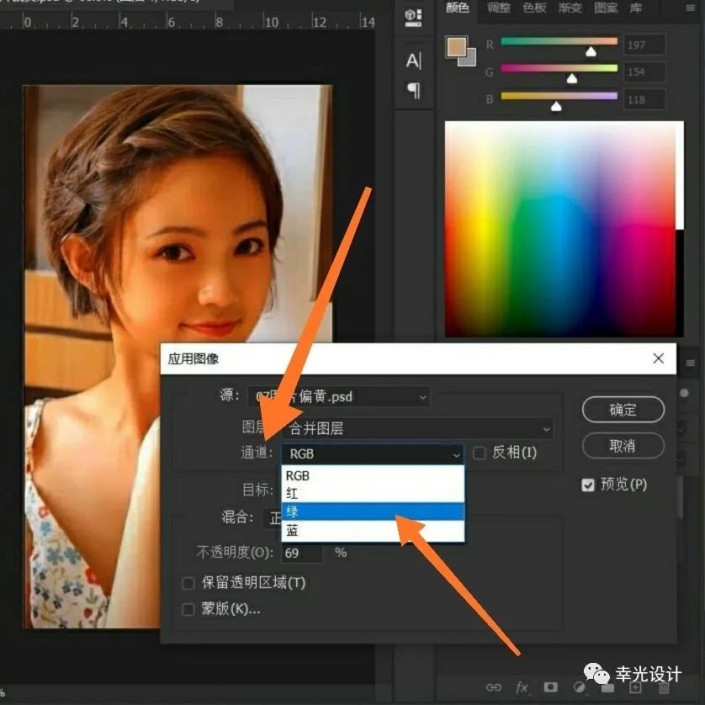Open the 3D panel icon in the collapsed dock
The width and height of the screenshot is (705, 705).
(413, 18)
